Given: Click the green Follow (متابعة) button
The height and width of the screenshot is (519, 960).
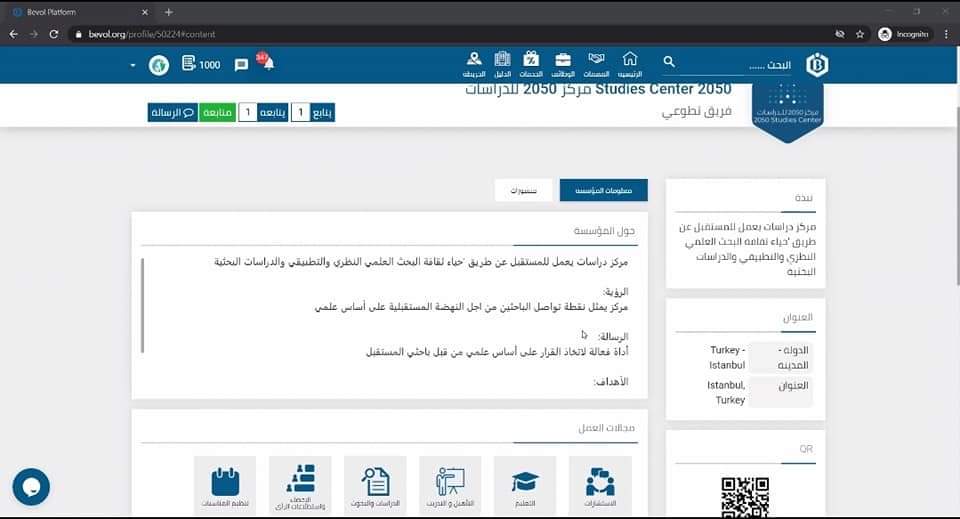Looking at the screenshot, I should 217,113.
